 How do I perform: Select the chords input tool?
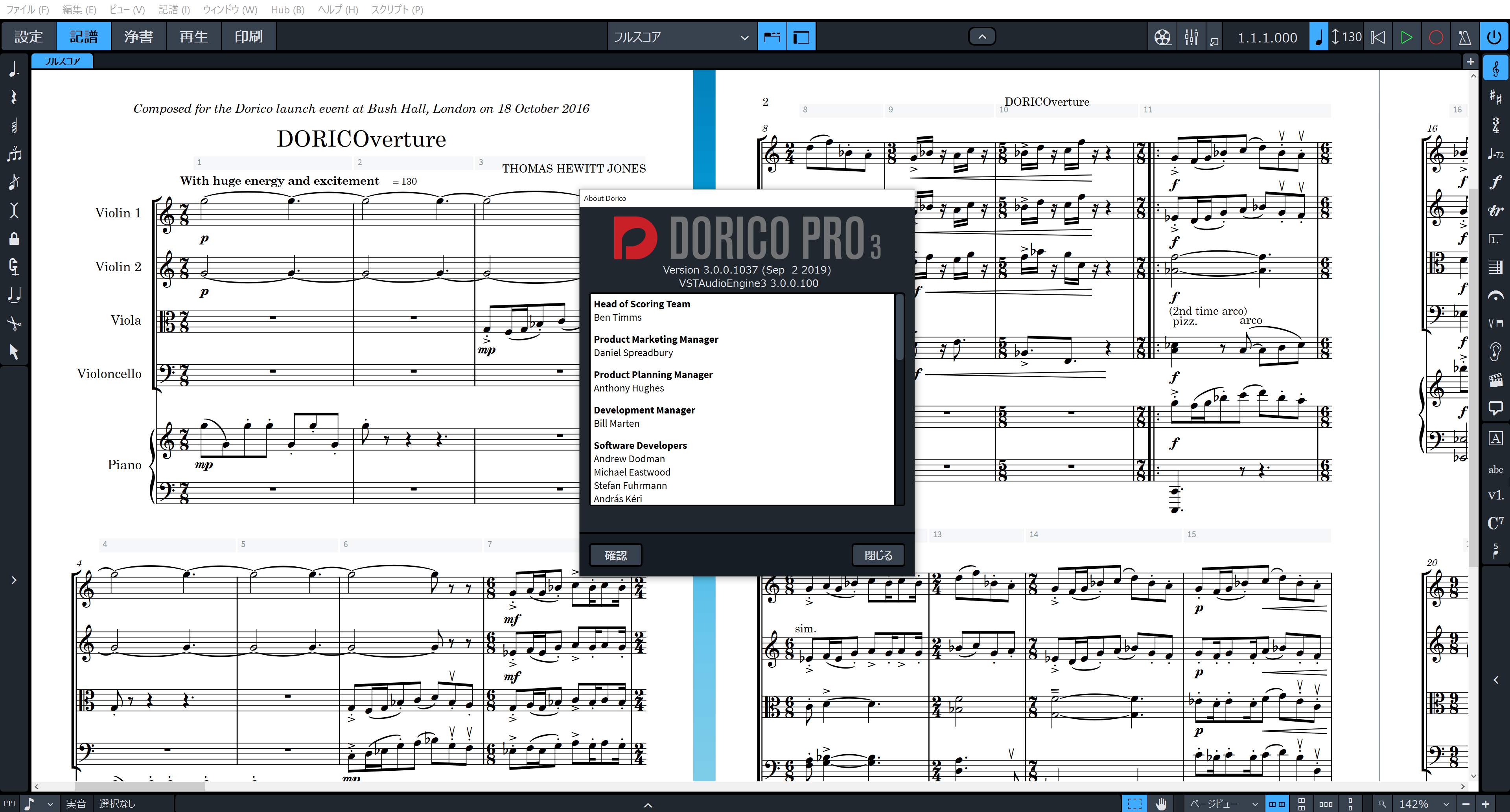point(14,125)
